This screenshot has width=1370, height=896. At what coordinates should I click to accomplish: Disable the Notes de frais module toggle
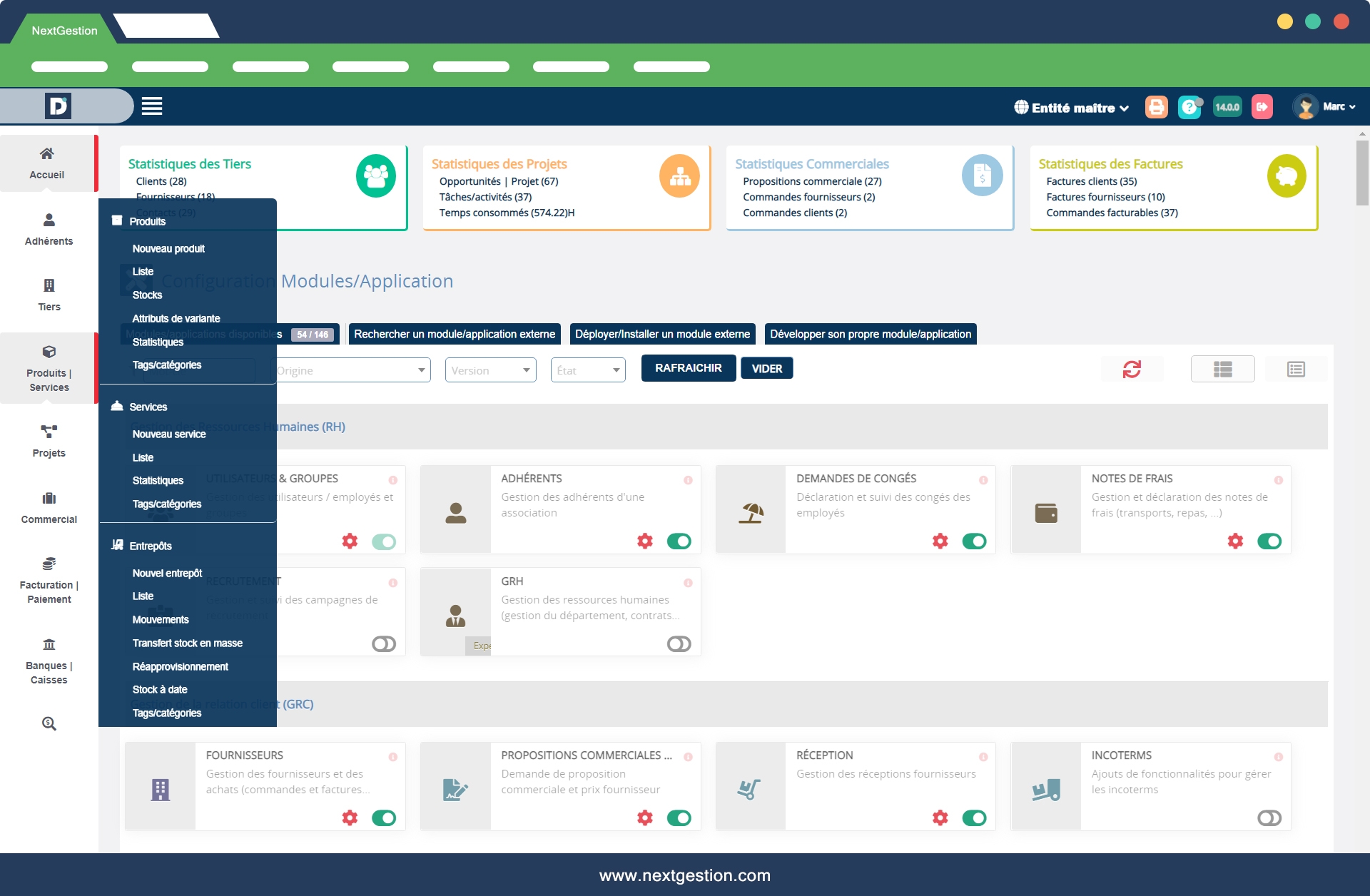[1269, 541]
